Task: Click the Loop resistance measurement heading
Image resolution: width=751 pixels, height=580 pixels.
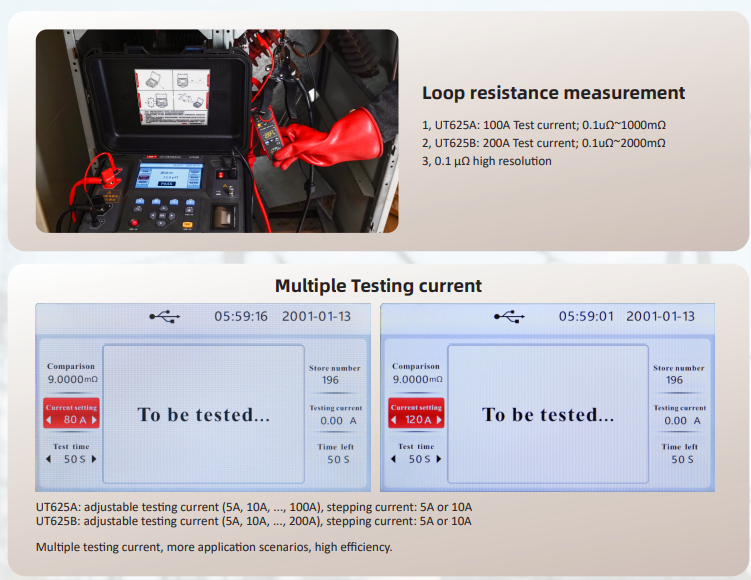Action: (x=553, y=93)
